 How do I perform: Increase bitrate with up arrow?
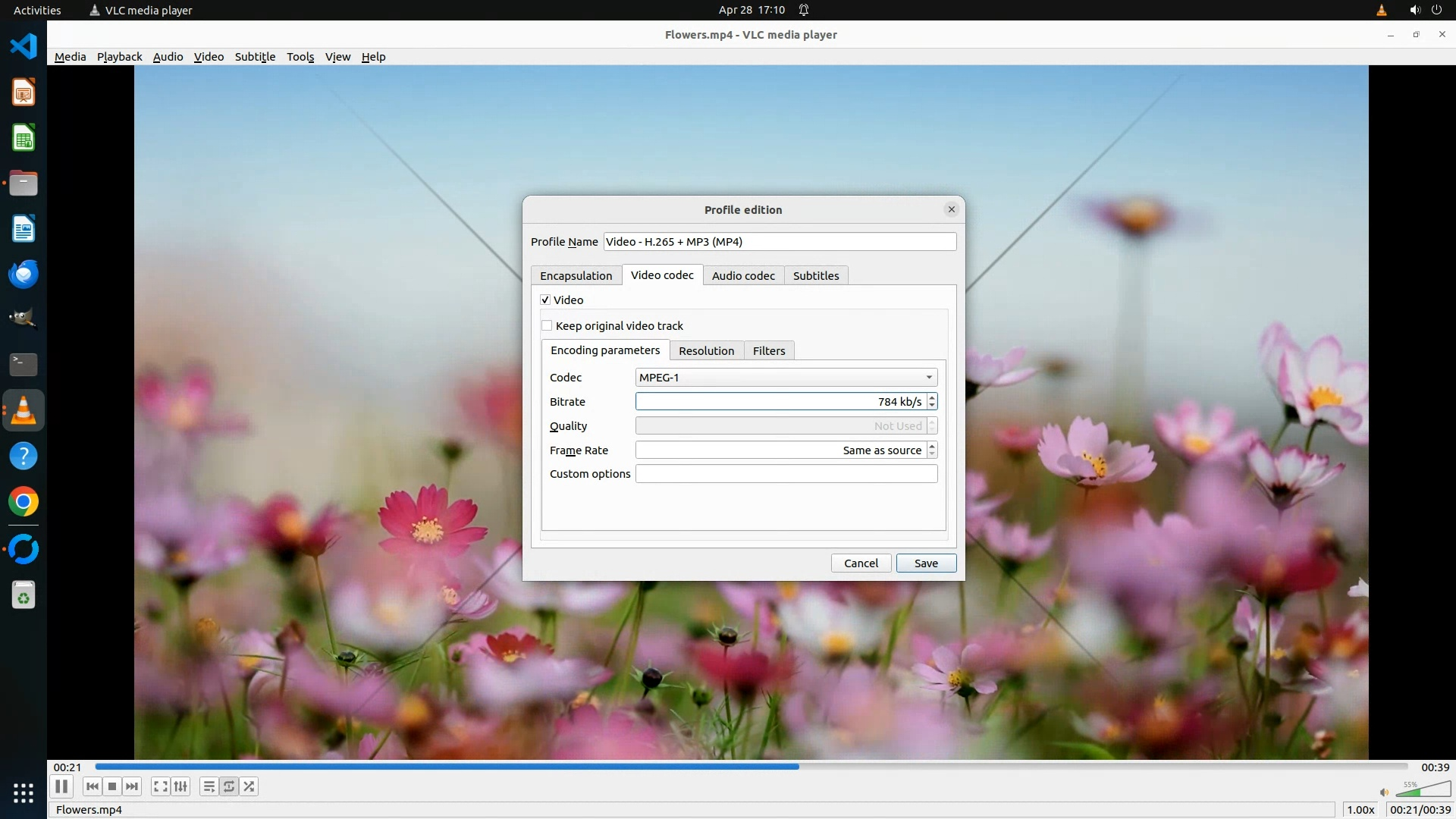(x=932, y=397)
